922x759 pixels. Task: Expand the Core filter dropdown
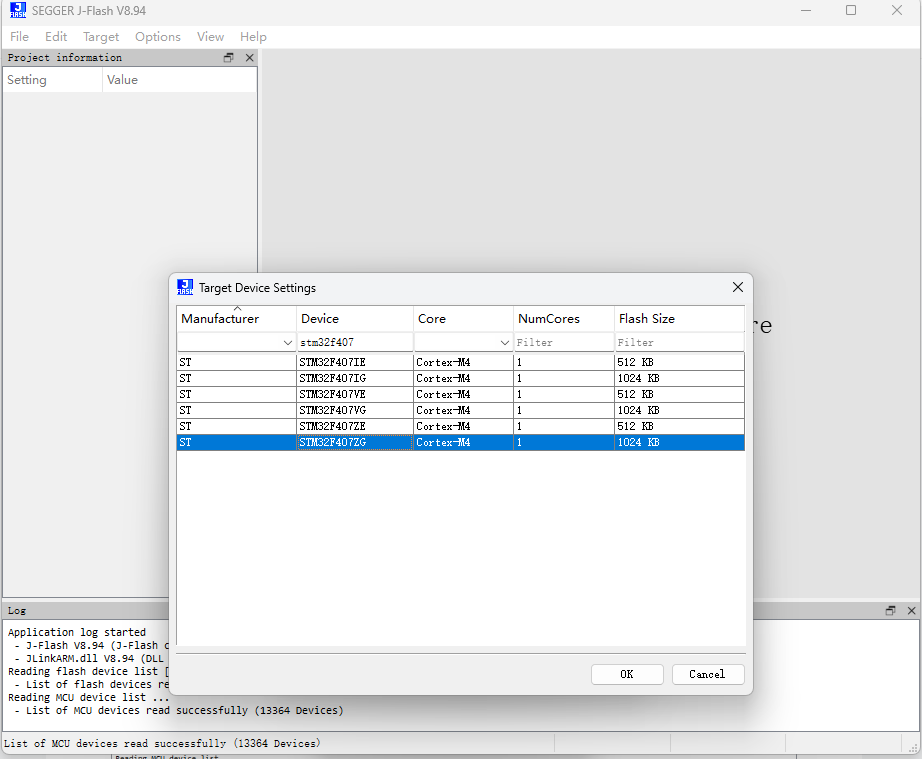click(x=505, y=342)
